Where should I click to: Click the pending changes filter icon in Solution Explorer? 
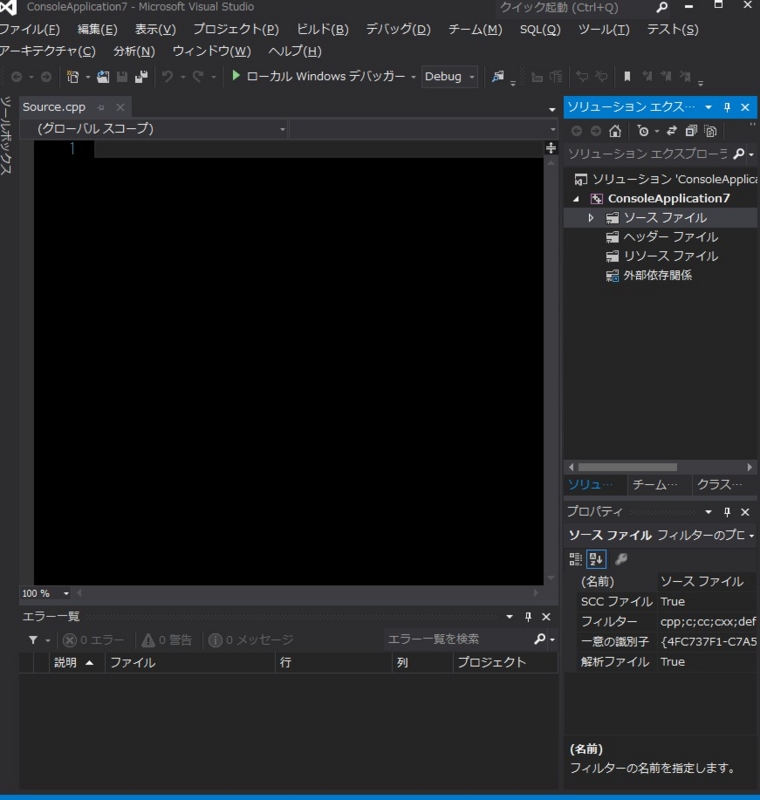(643, 131)
